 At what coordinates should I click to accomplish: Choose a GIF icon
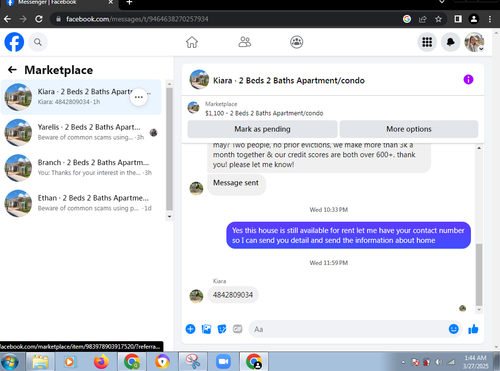click(x=238, y=329)
